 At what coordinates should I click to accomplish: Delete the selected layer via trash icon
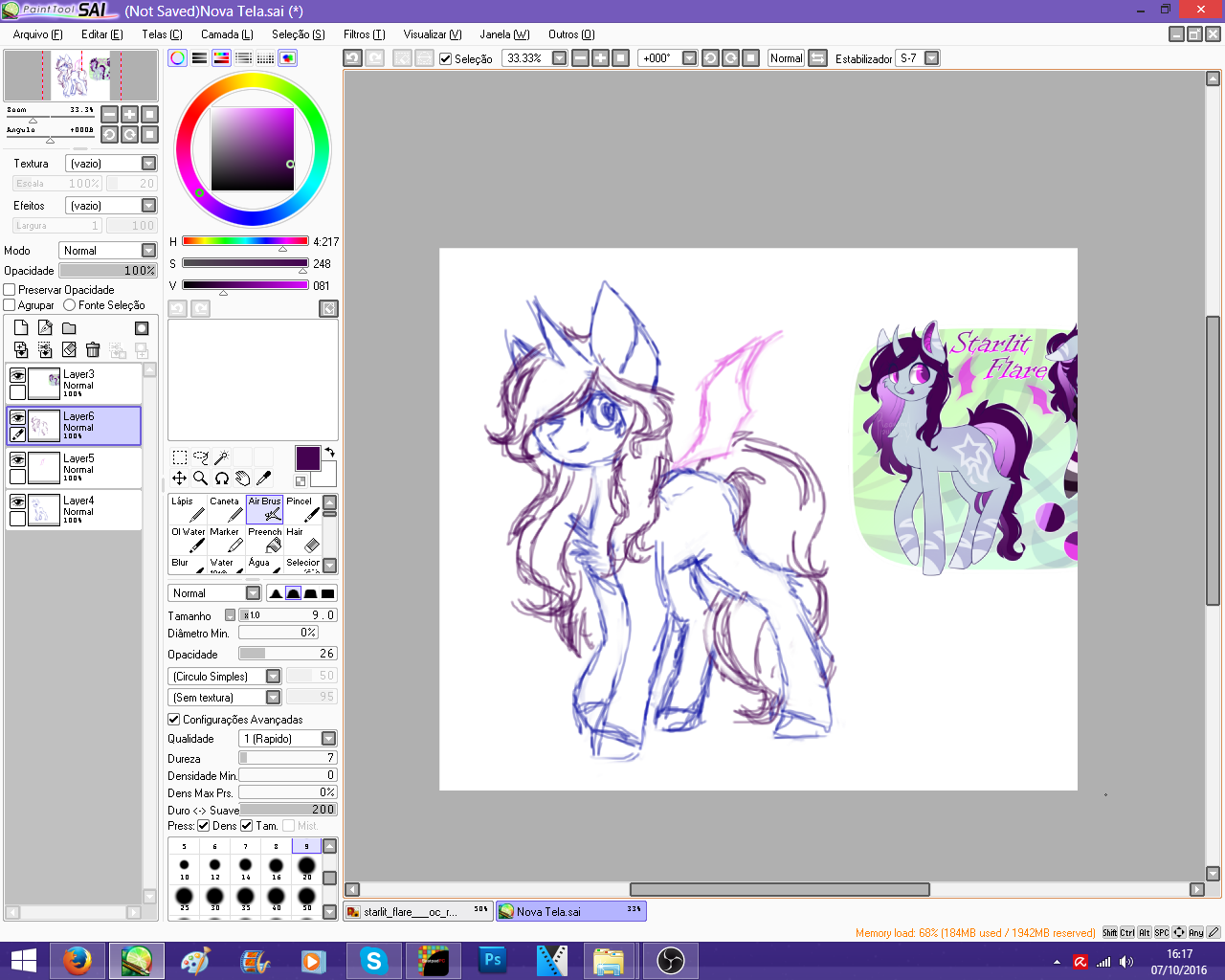click(93, 350)
